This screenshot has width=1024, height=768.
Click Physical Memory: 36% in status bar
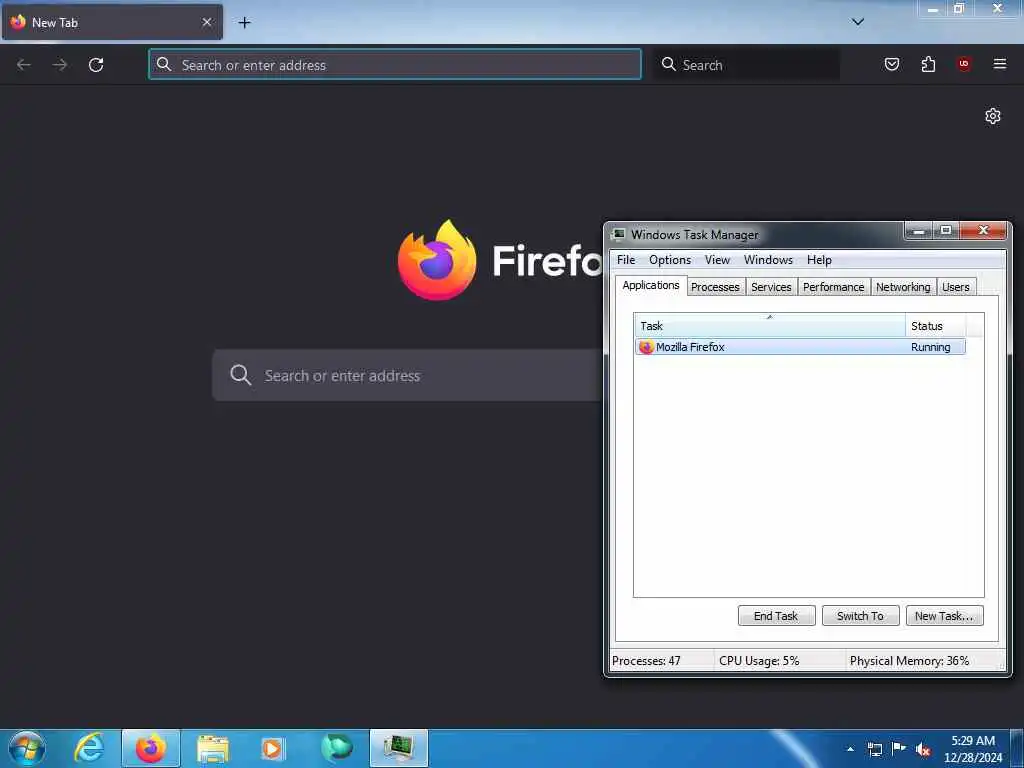[x=909, y=661]
